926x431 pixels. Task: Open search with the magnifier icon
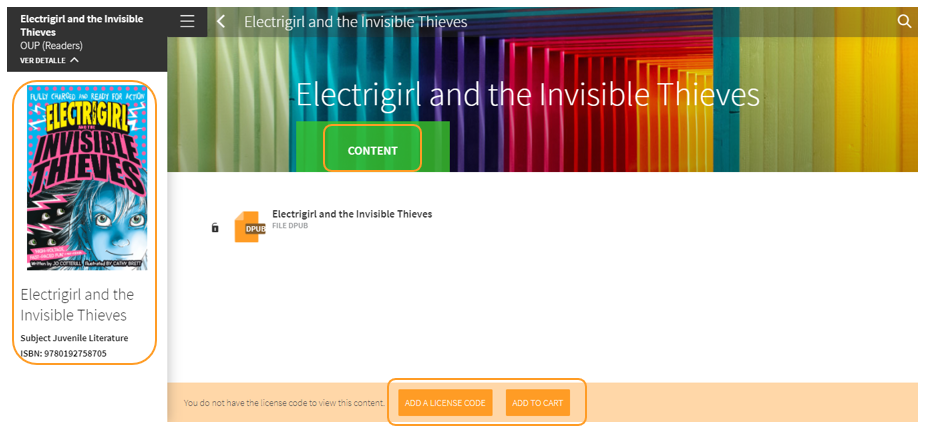pyautogui.click(x=904, y=21)
